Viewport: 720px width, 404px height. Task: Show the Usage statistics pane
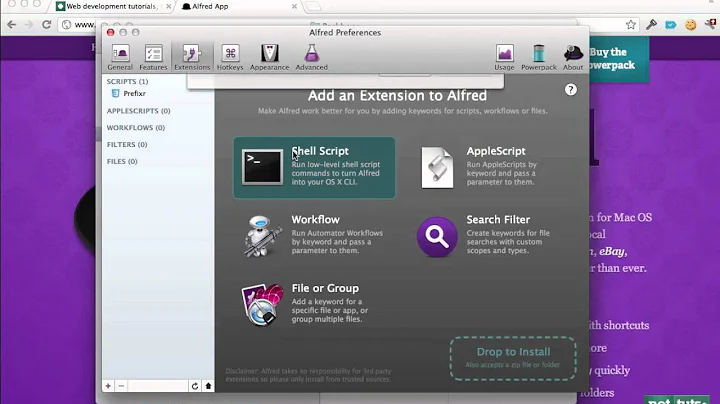coord(504,57)
